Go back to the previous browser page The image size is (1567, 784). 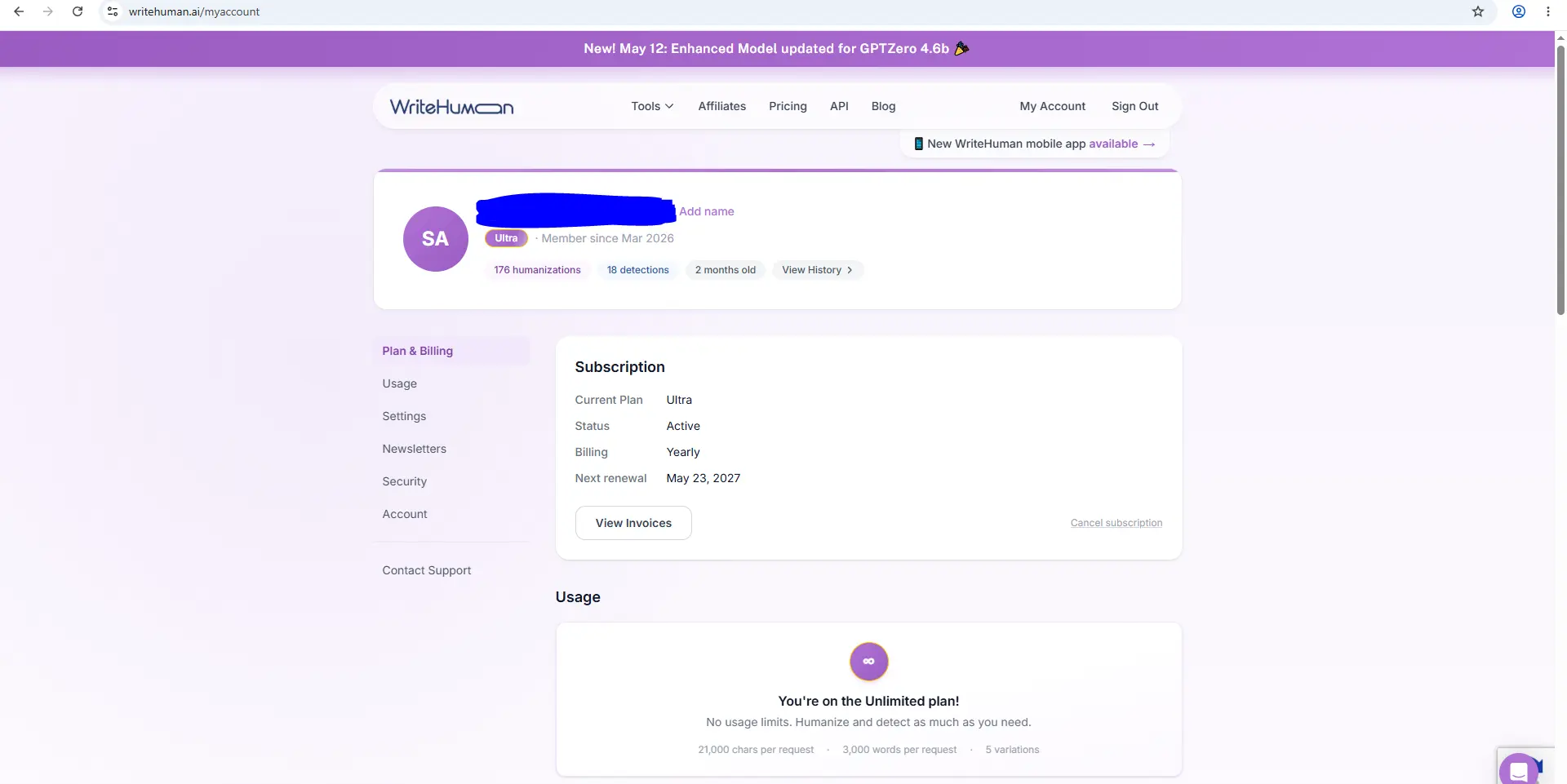click(x=19, y=11)
